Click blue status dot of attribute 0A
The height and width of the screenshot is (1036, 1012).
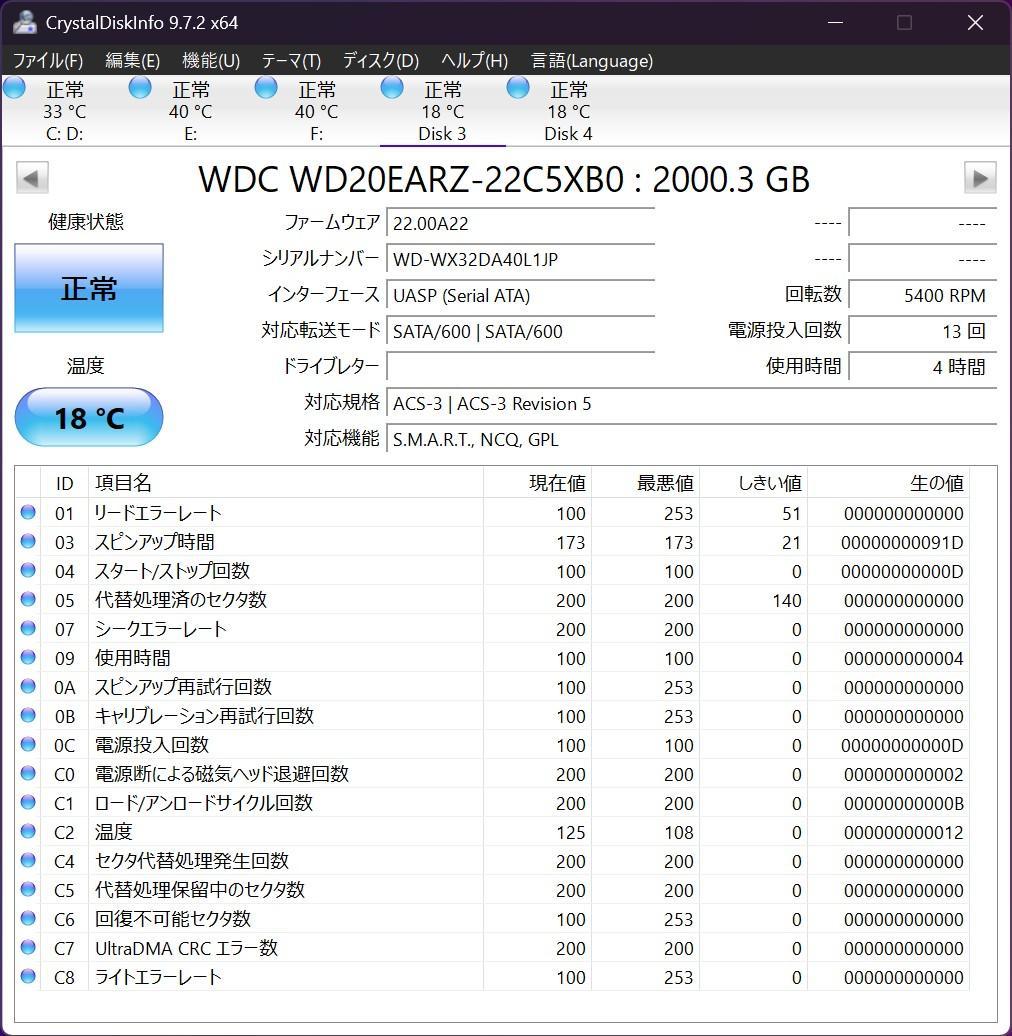[28, 686]
